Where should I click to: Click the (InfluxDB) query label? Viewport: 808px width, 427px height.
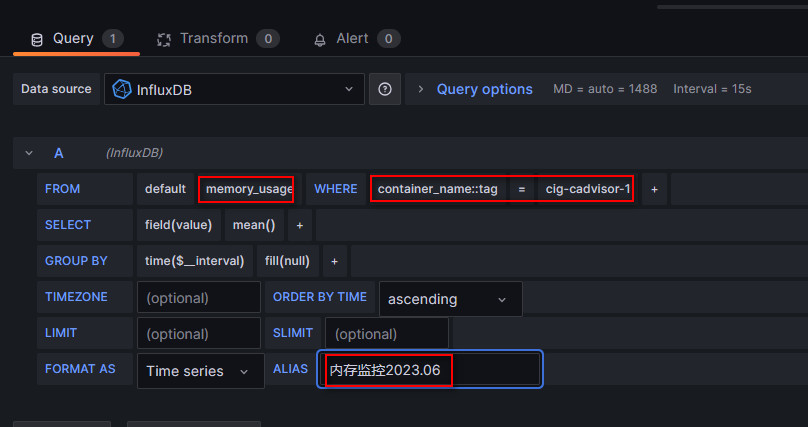[134, 153]
